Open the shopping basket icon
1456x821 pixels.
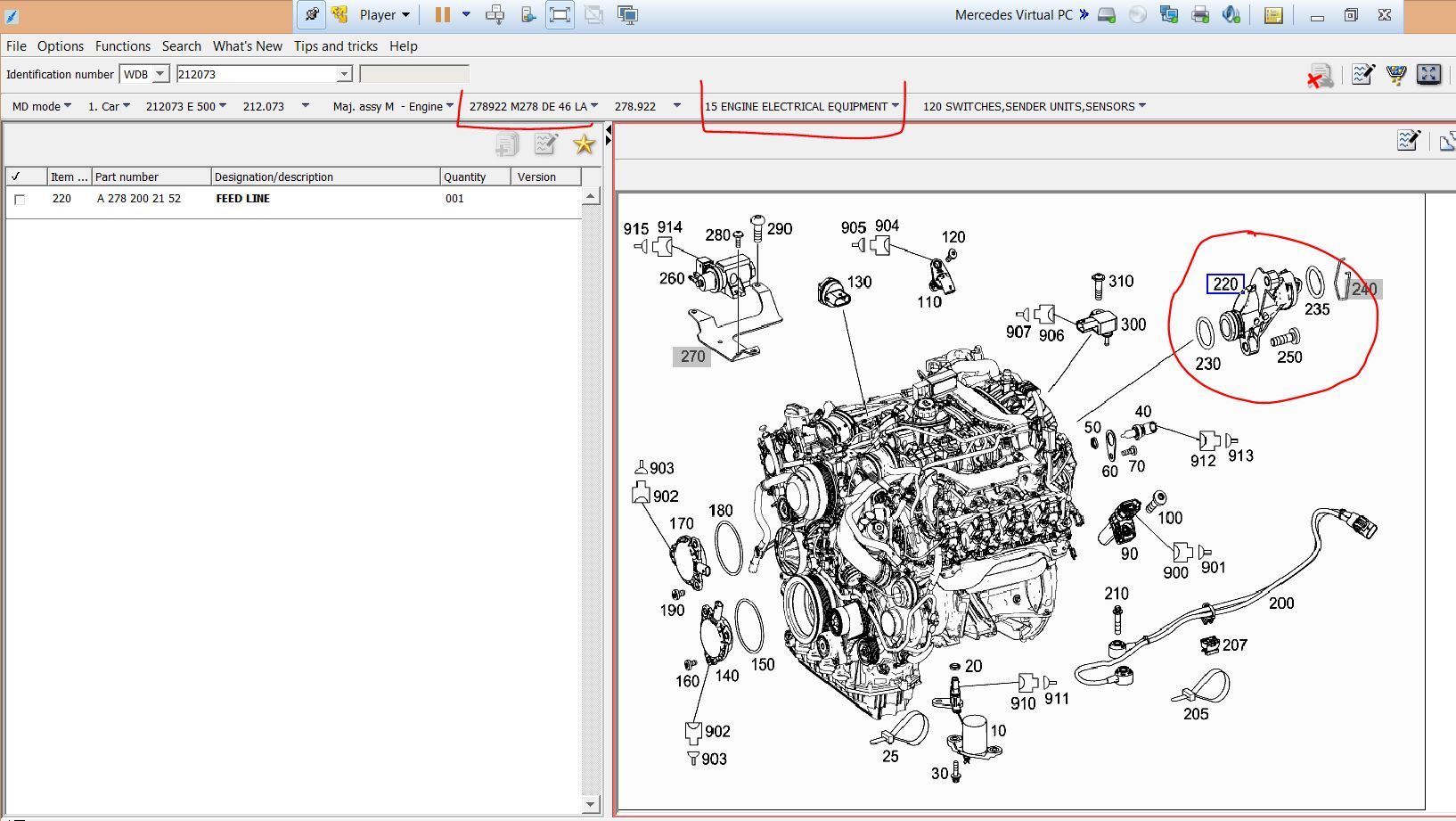coord(1395,75)
